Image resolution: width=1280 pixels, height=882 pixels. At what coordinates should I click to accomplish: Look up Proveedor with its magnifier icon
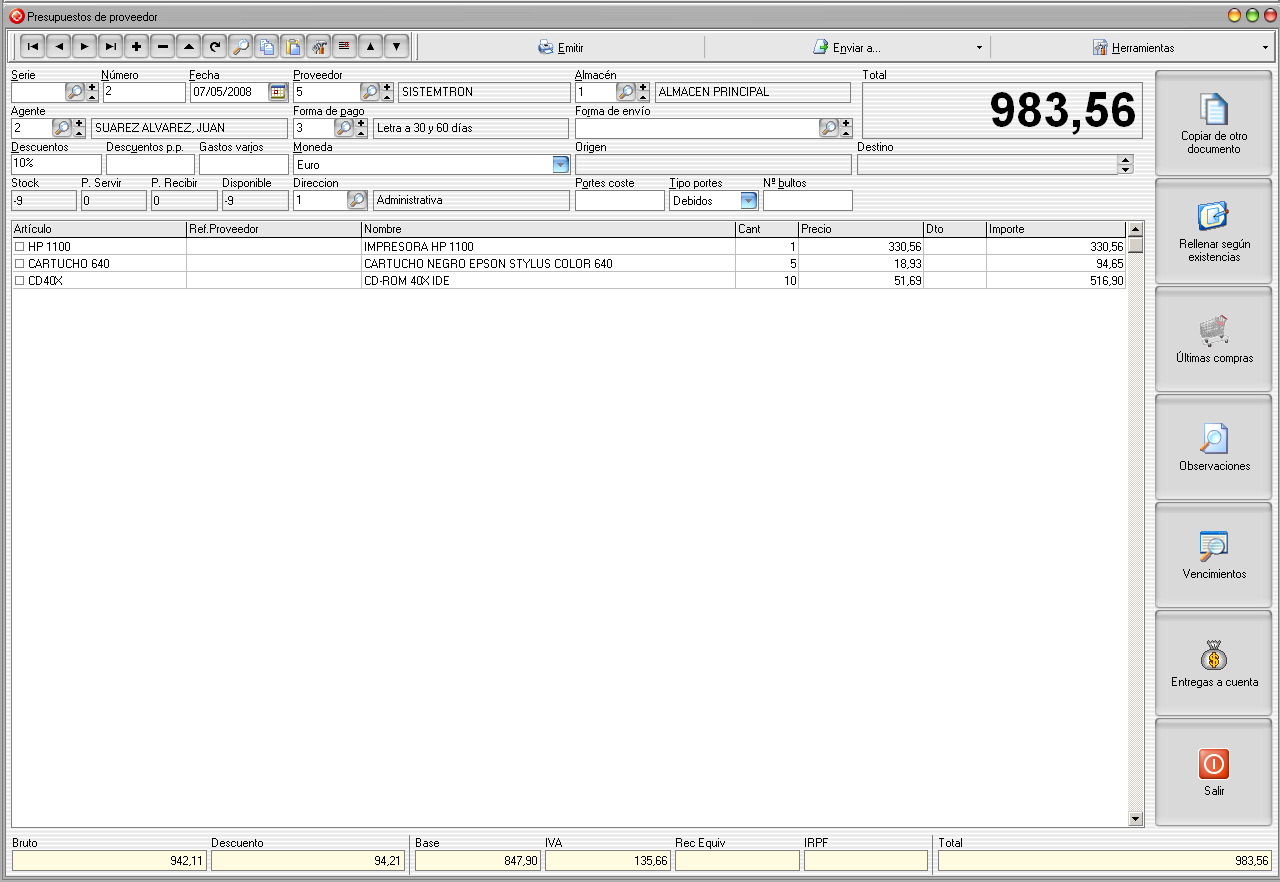369,92
